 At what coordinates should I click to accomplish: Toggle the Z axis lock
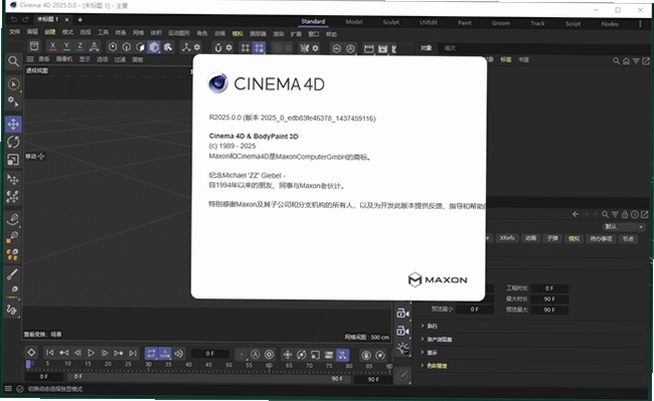80,47
